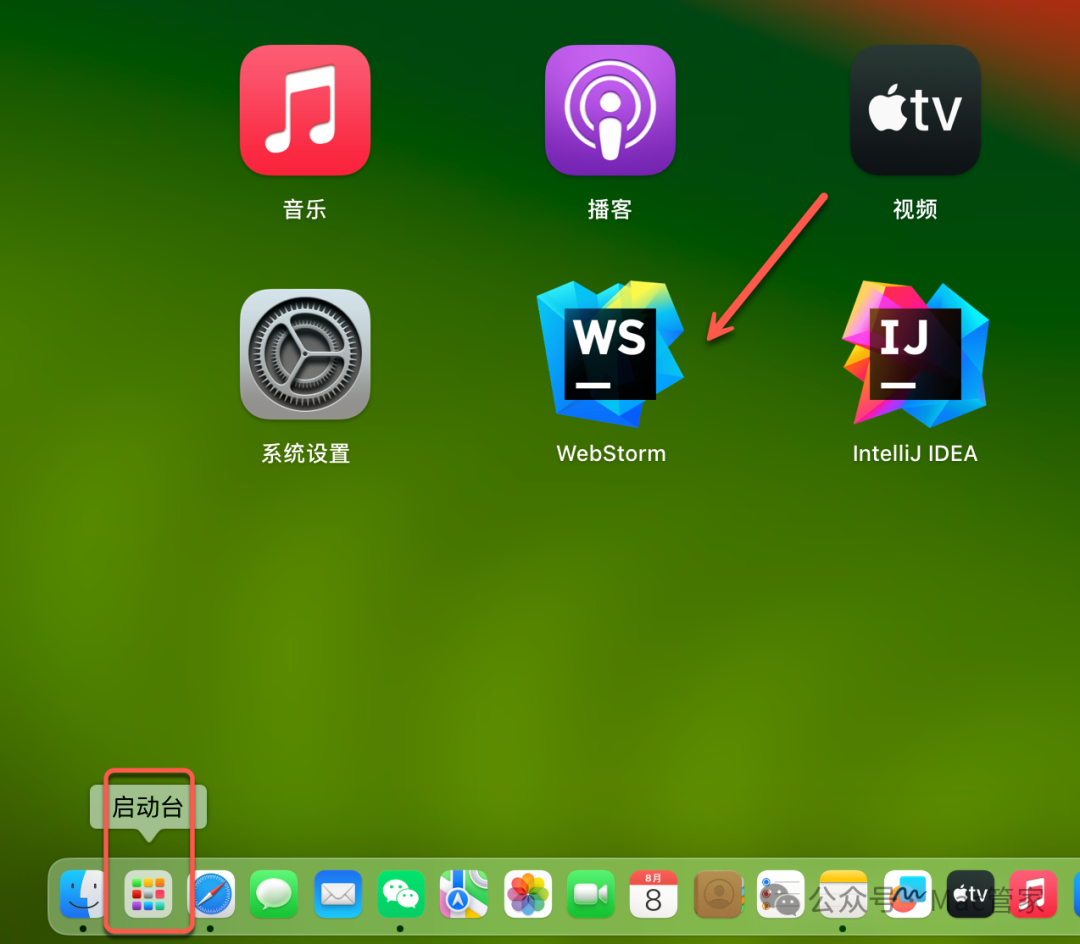Click the WebStorm label text
Image resolution: width=1080 pixels, height=944 pixels.
(x=611, y=454)
